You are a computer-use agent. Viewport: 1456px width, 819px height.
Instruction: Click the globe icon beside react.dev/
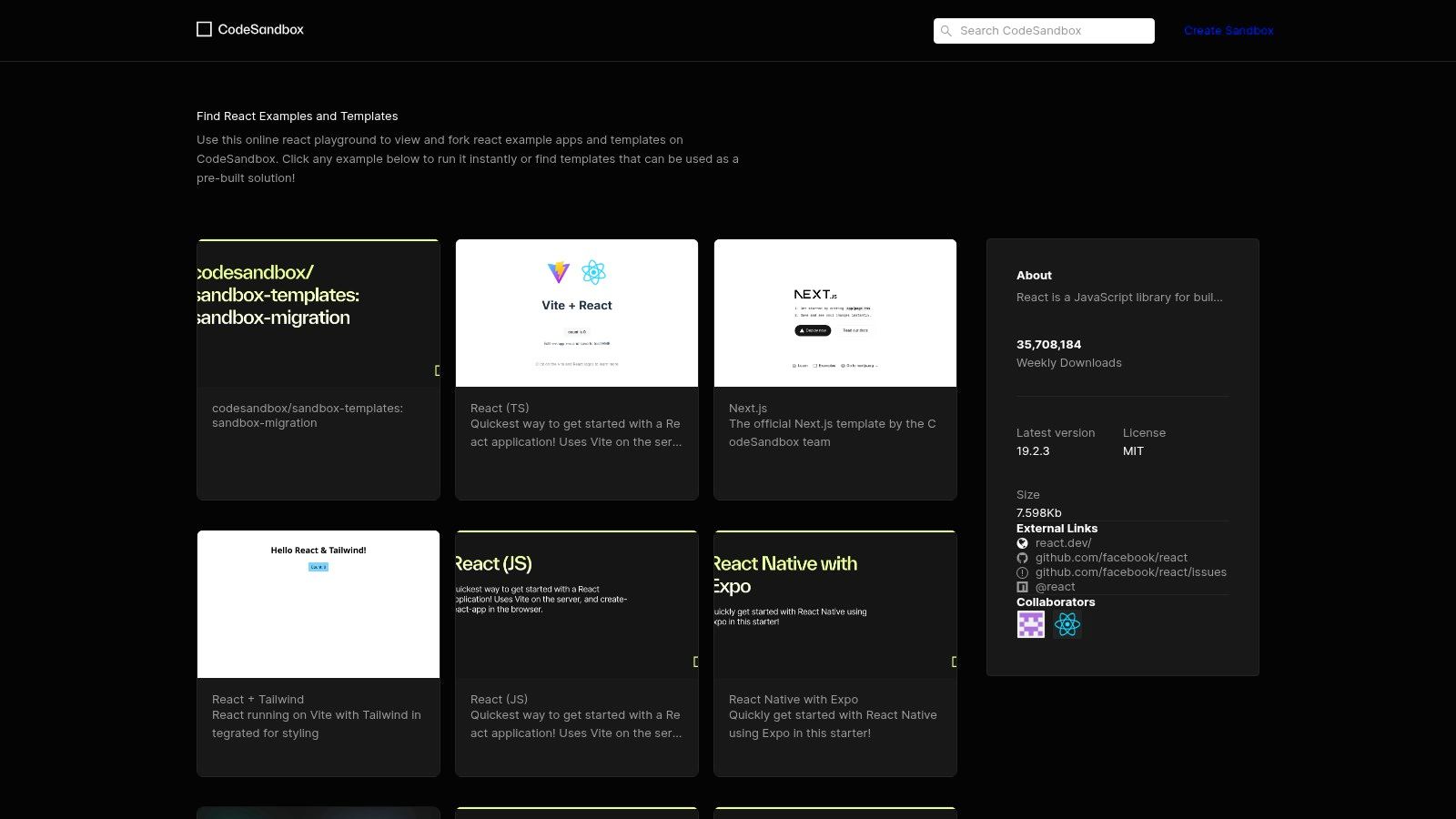coord(1022,542)
